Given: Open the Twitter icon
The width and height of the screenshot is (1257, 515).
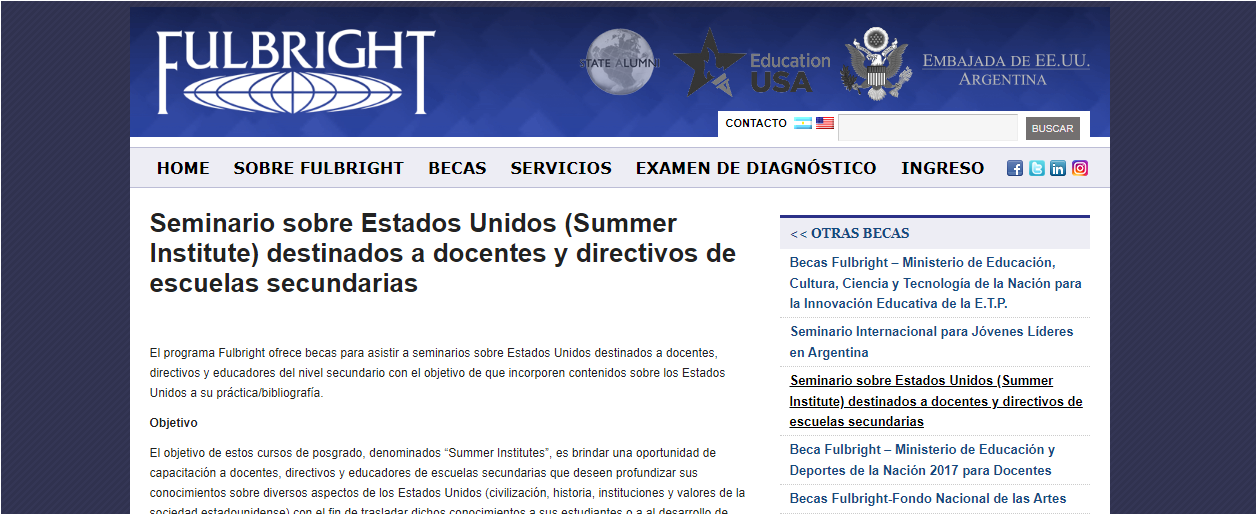Looking at the screenshot, I should coord(1037,168).
